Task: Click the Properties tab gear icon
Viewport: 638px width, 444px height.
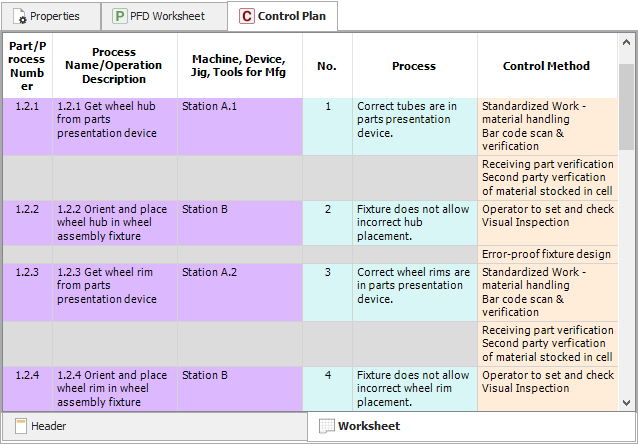Action: point(19,16)
